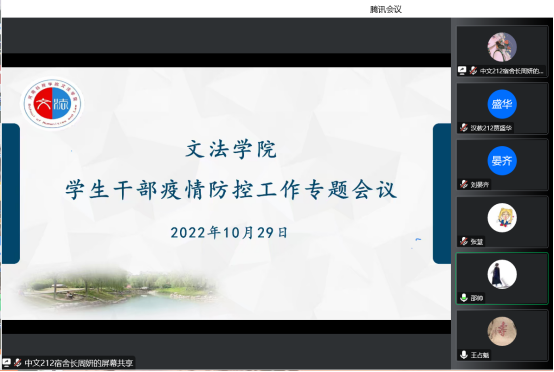This screenshot has height=372, width=554.
Task: Click the 腾讯会议 window title
Action: (x=385, y=9)
